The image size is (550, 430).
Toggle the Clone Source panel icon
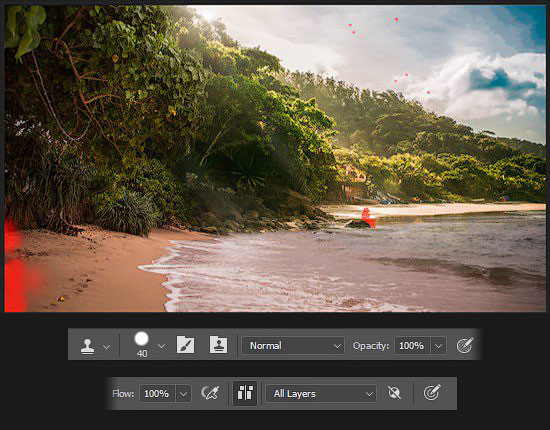218,345
